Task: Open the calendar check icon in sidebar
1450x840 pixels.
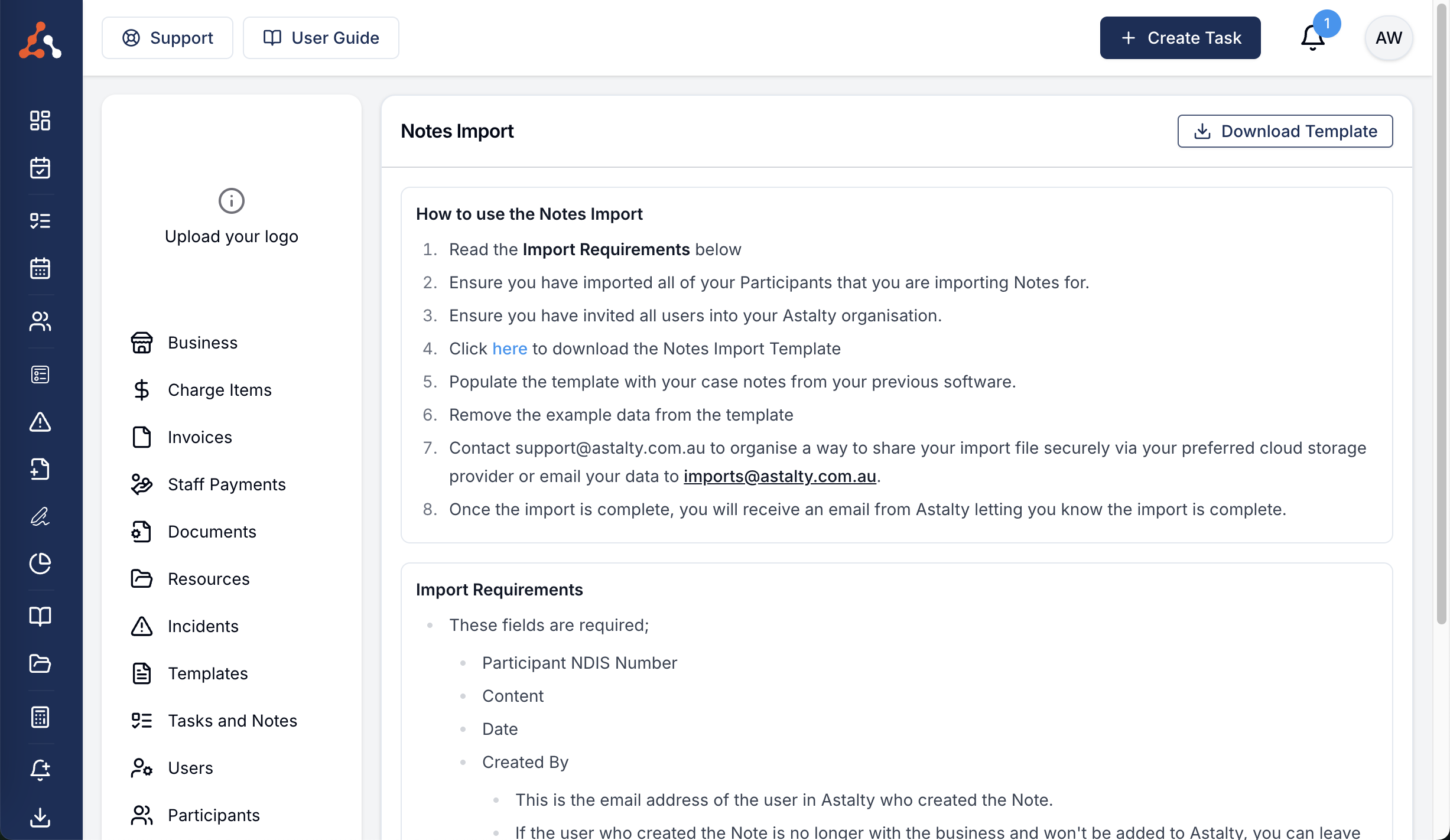Action: (x=40, y=168)
